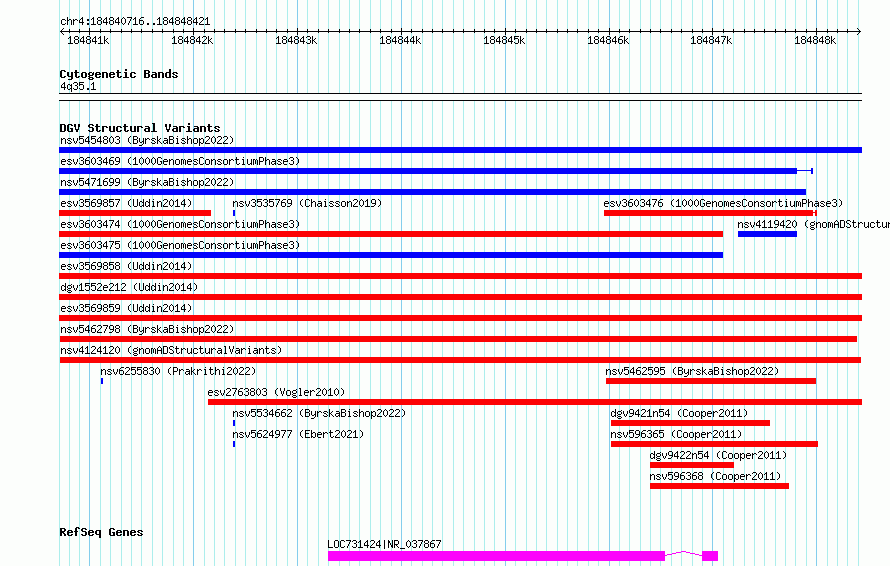Open the LOC731424|NR_037867 gene label
The height and width of the screenshot is (566, 890).
coord(384,544)
